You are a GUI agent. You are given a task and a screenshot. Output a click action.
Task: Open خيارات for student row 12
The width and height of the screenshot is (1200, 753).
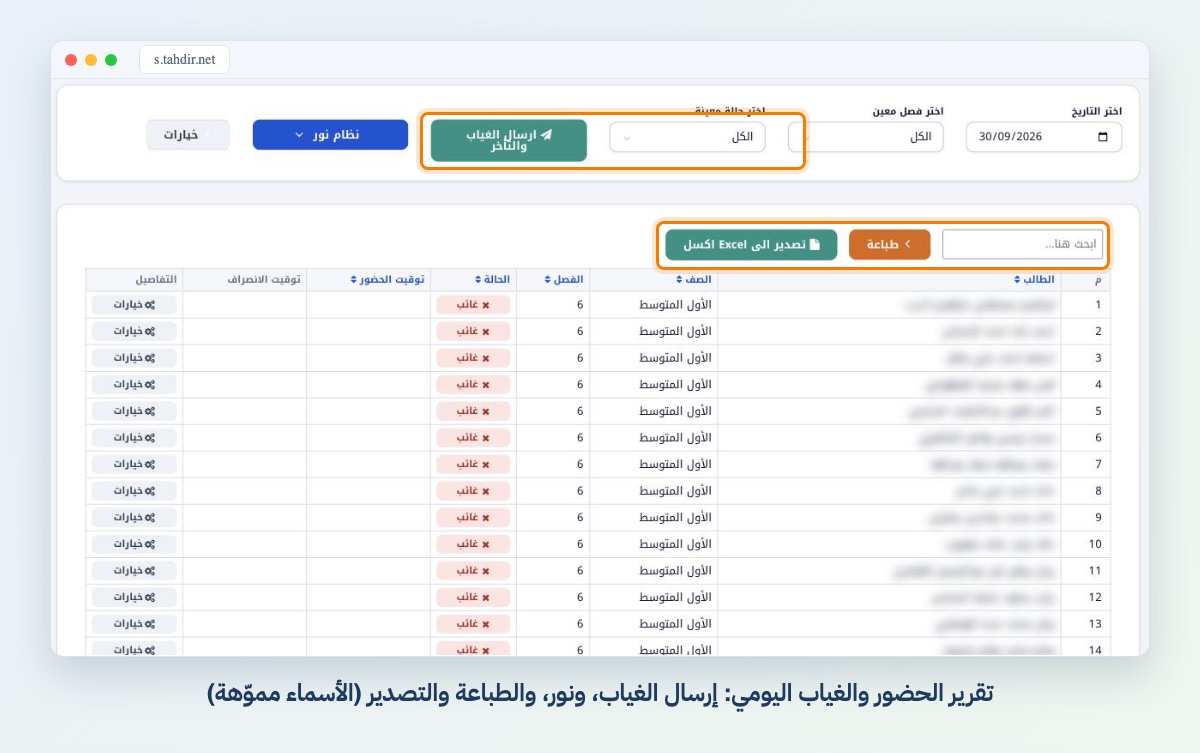coord(134,597)
